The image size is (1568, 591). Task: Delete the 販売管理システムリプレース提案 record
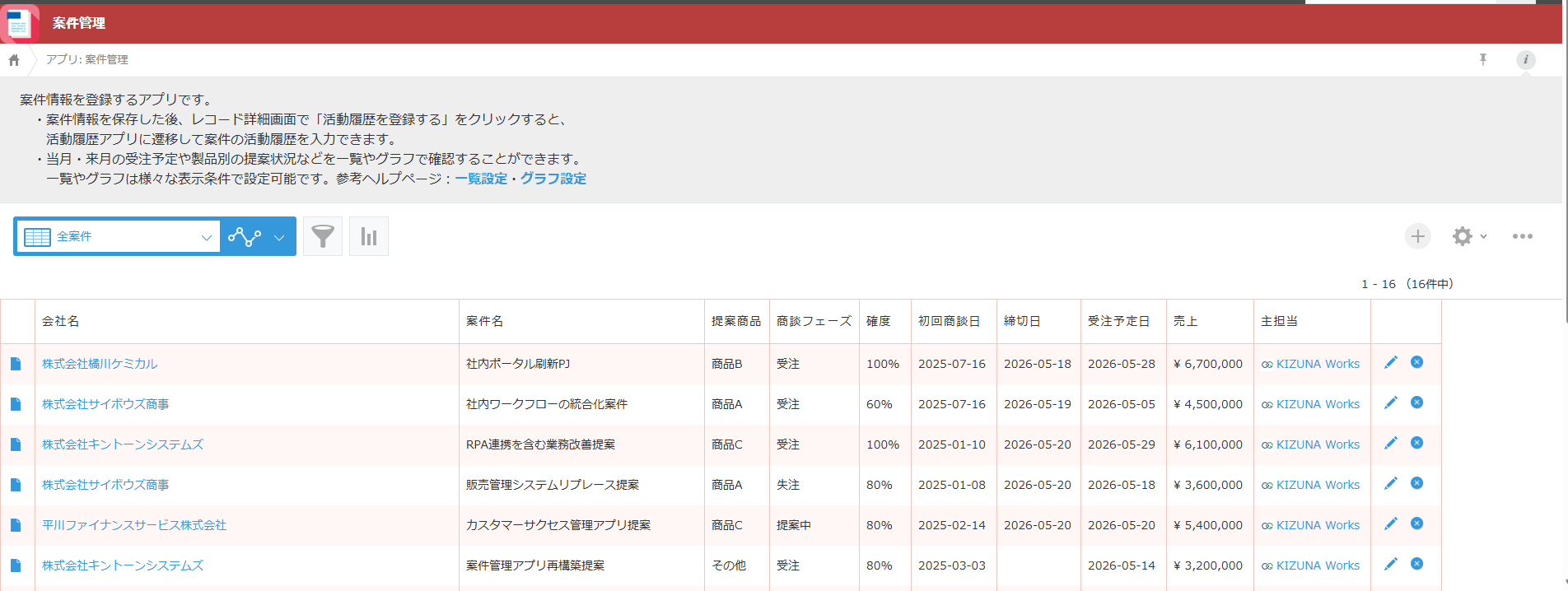[1417, 483]
